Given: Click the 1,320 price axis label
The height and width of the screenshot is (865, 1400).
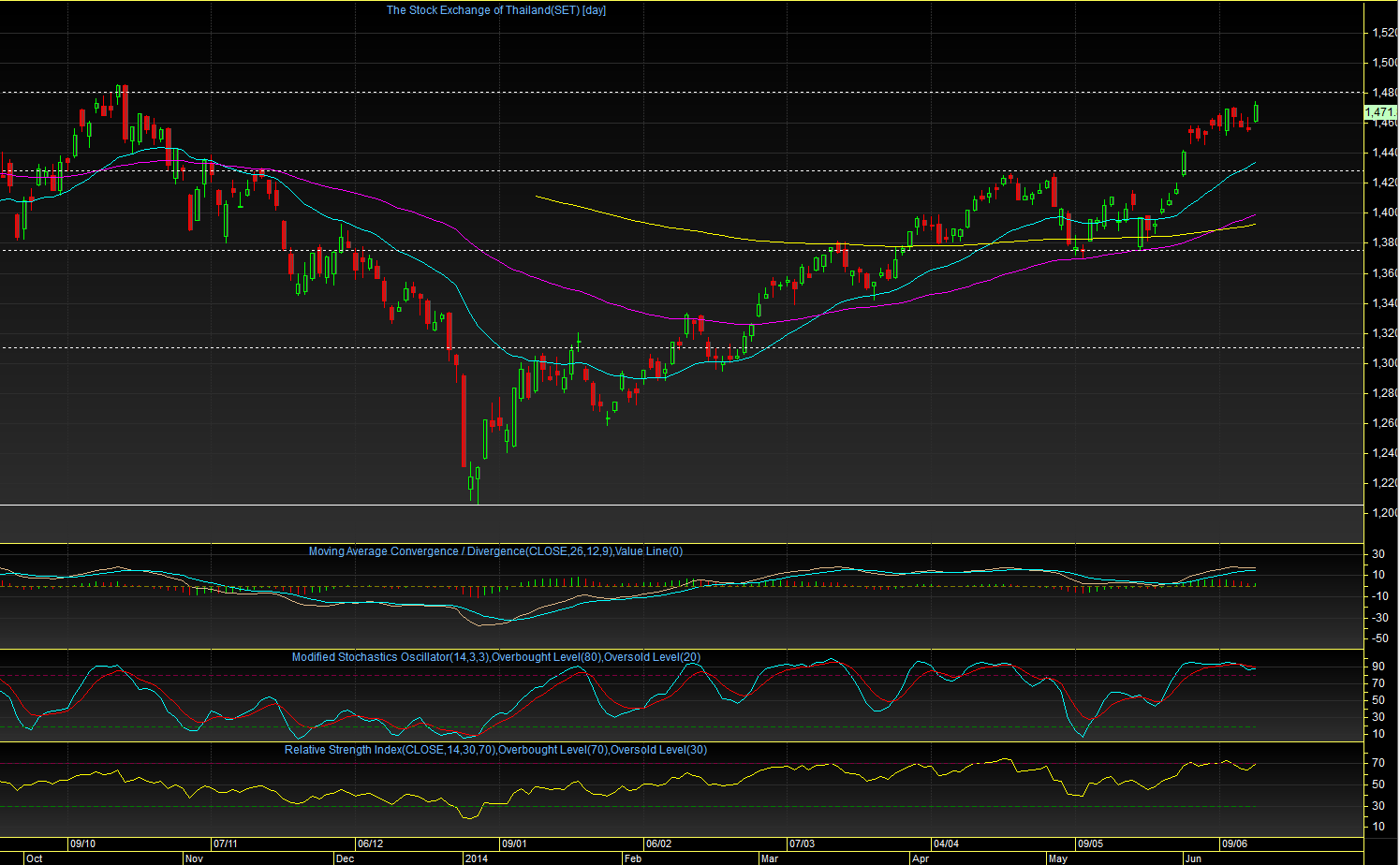Looking at the screenshot, I should 1385,333.
